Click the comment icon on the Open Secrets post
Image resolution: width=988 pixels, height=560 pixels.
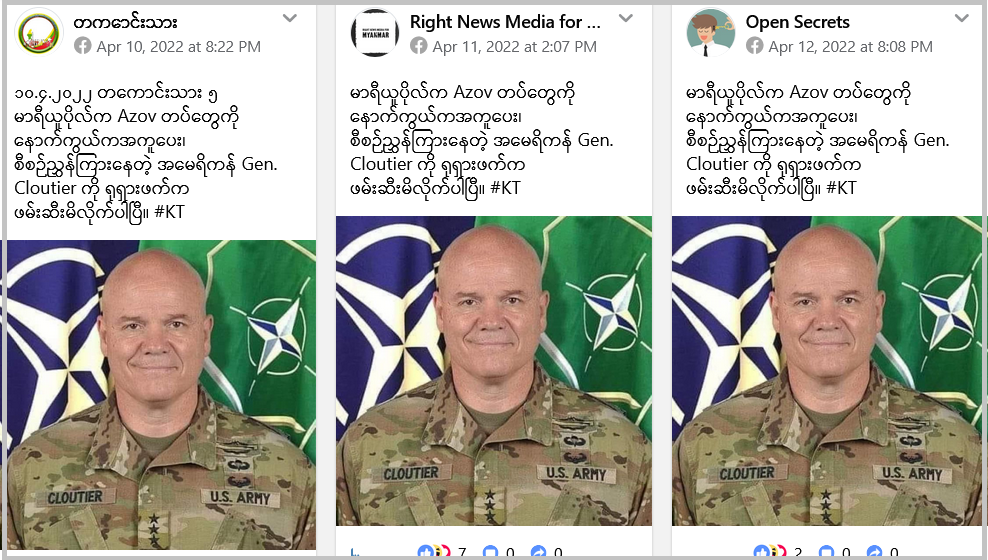pos(826,552)
